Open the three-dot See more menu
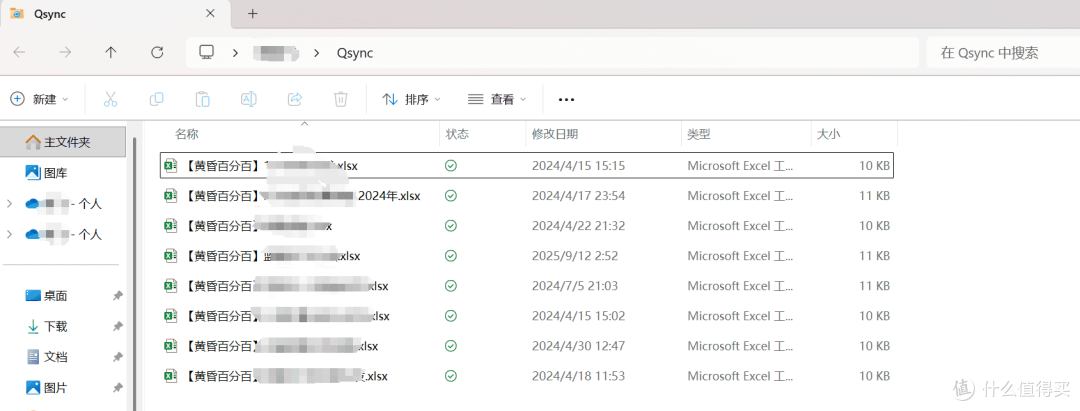Image resolution: width=1080 pixels, height=411 pixels. click(566, 100)
